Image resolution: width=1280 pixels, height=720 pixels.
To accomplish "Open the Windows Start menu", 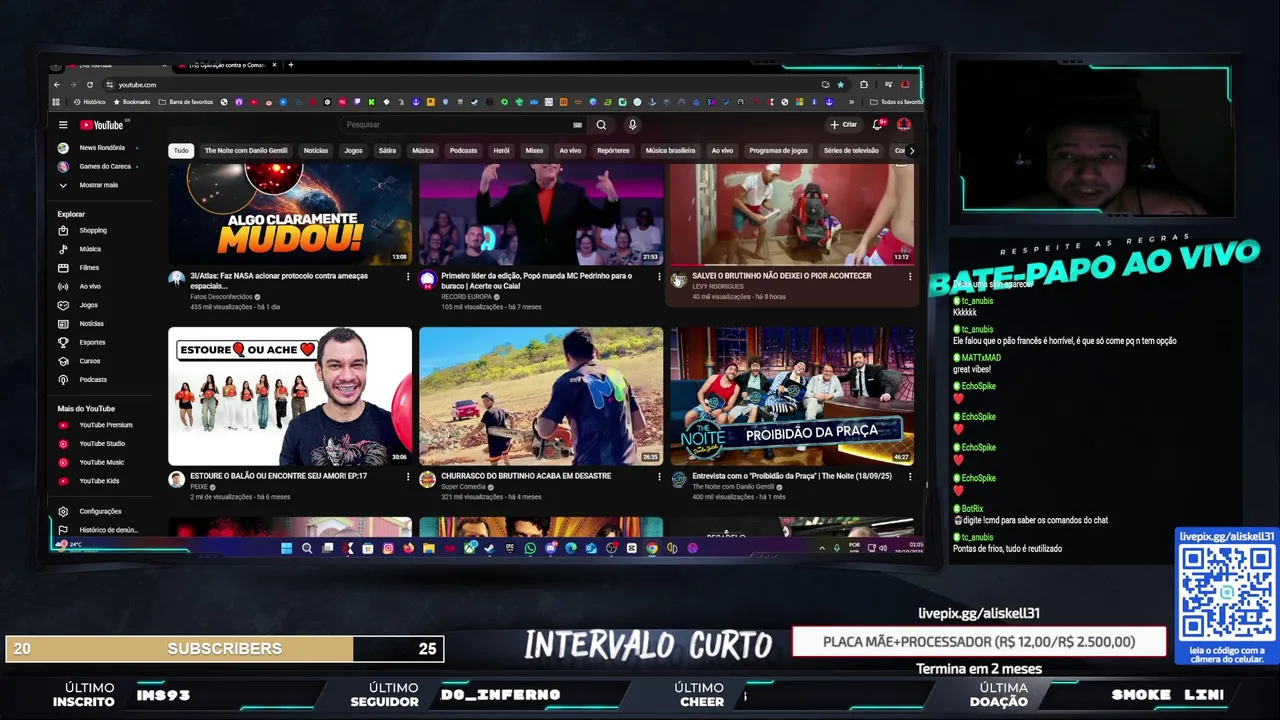I will tap(286, 548).
